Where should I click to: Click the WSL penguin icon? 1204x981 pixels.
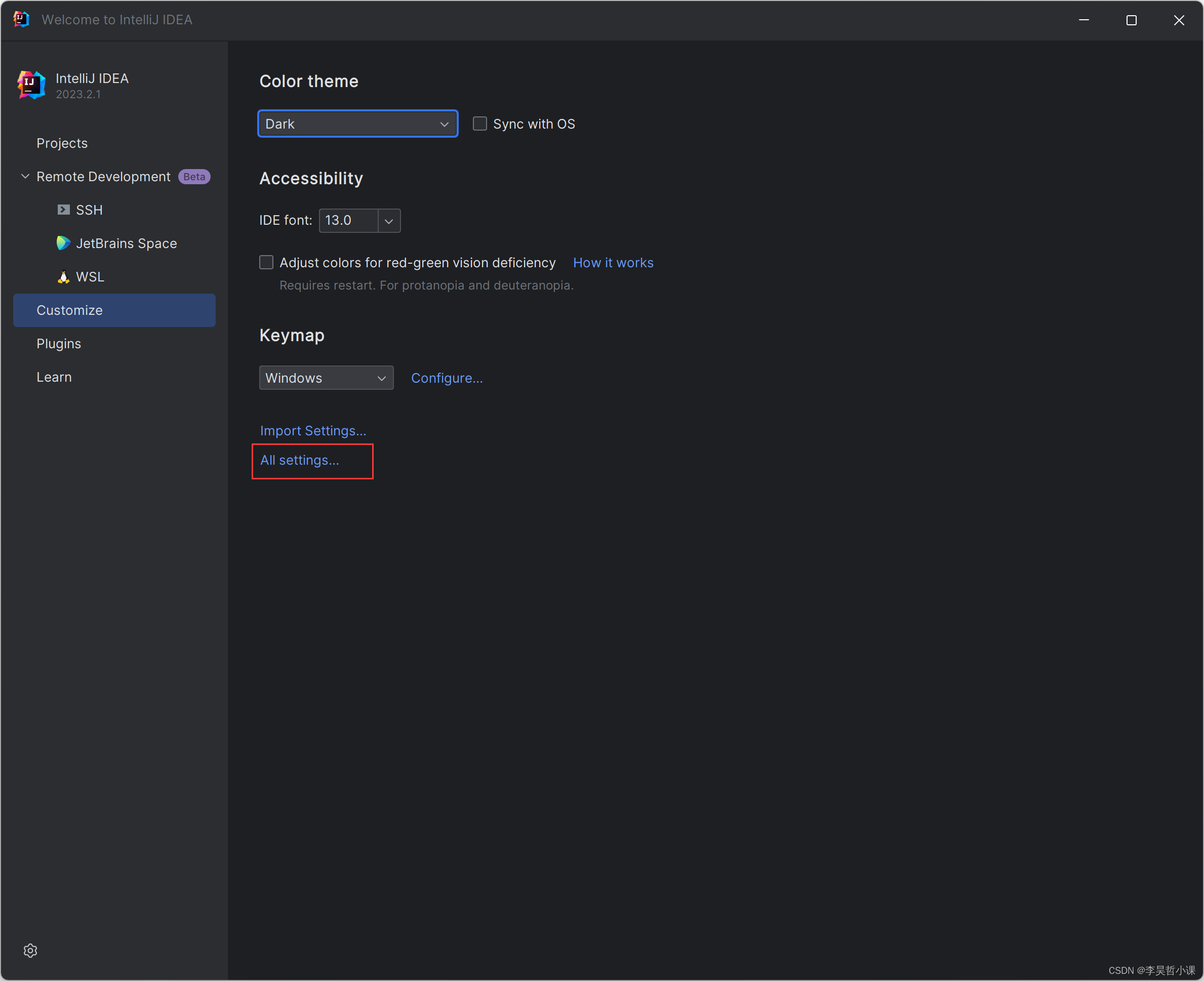pyautogui.click(x=63, y=277)
